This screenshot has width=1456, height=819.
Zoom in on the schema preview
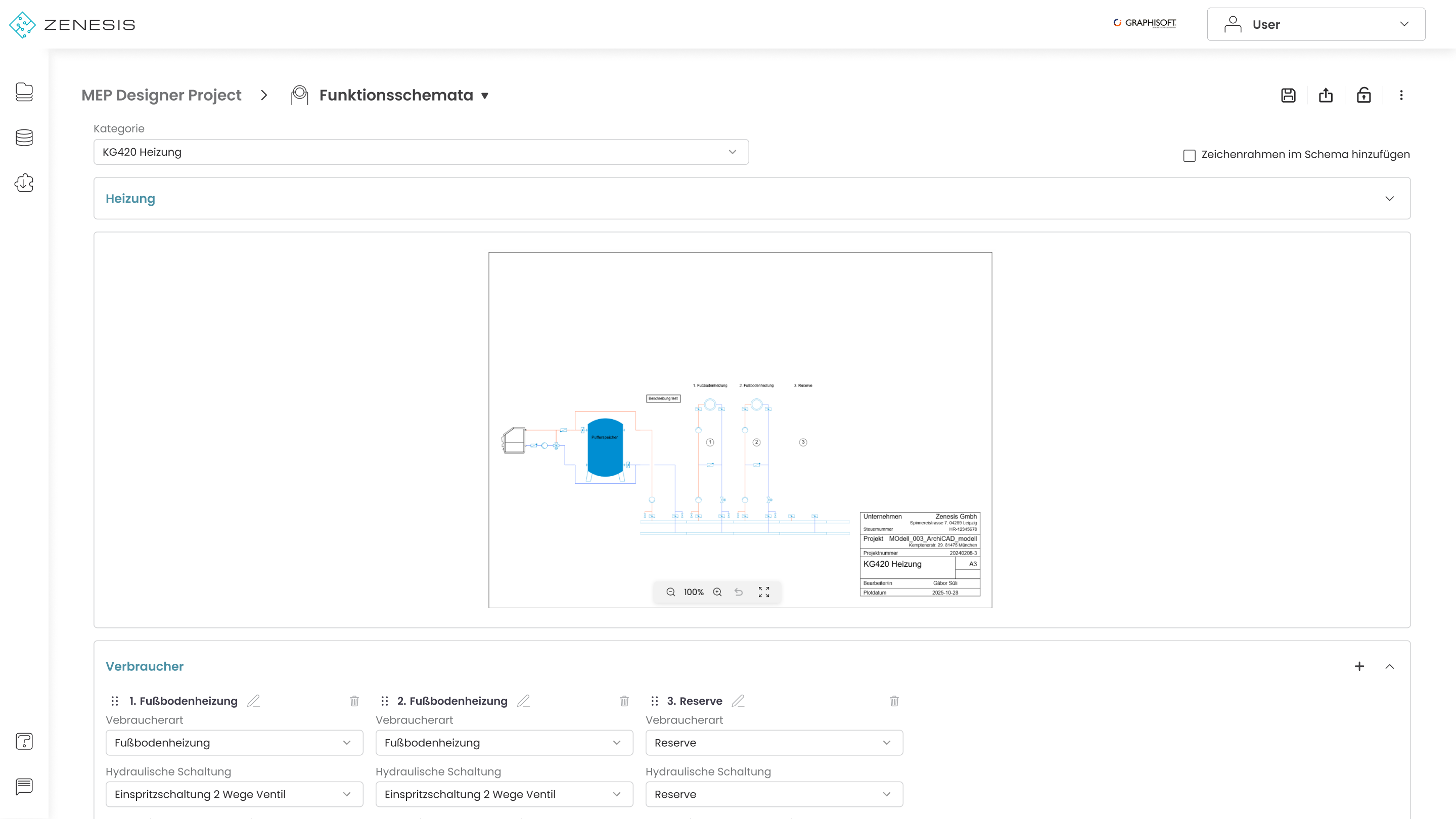717,592
